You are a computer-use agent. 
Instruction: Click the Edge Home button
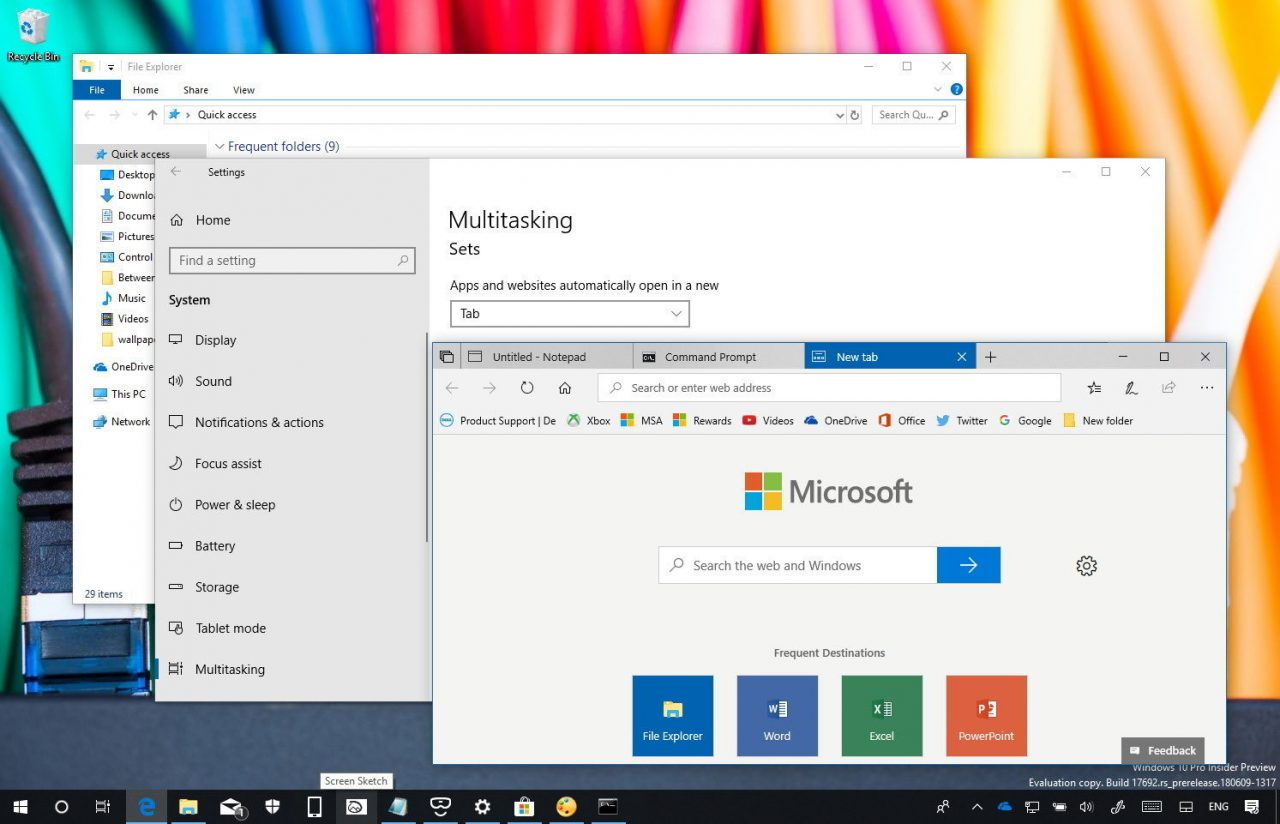[565, 388]
